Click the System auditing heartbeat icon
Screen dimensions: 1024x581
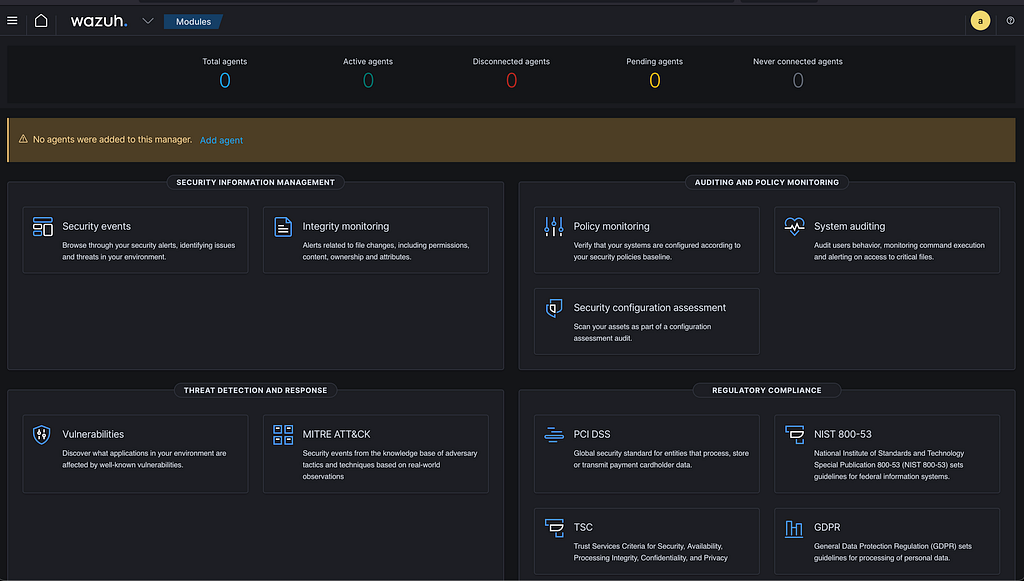coord(794,227)
